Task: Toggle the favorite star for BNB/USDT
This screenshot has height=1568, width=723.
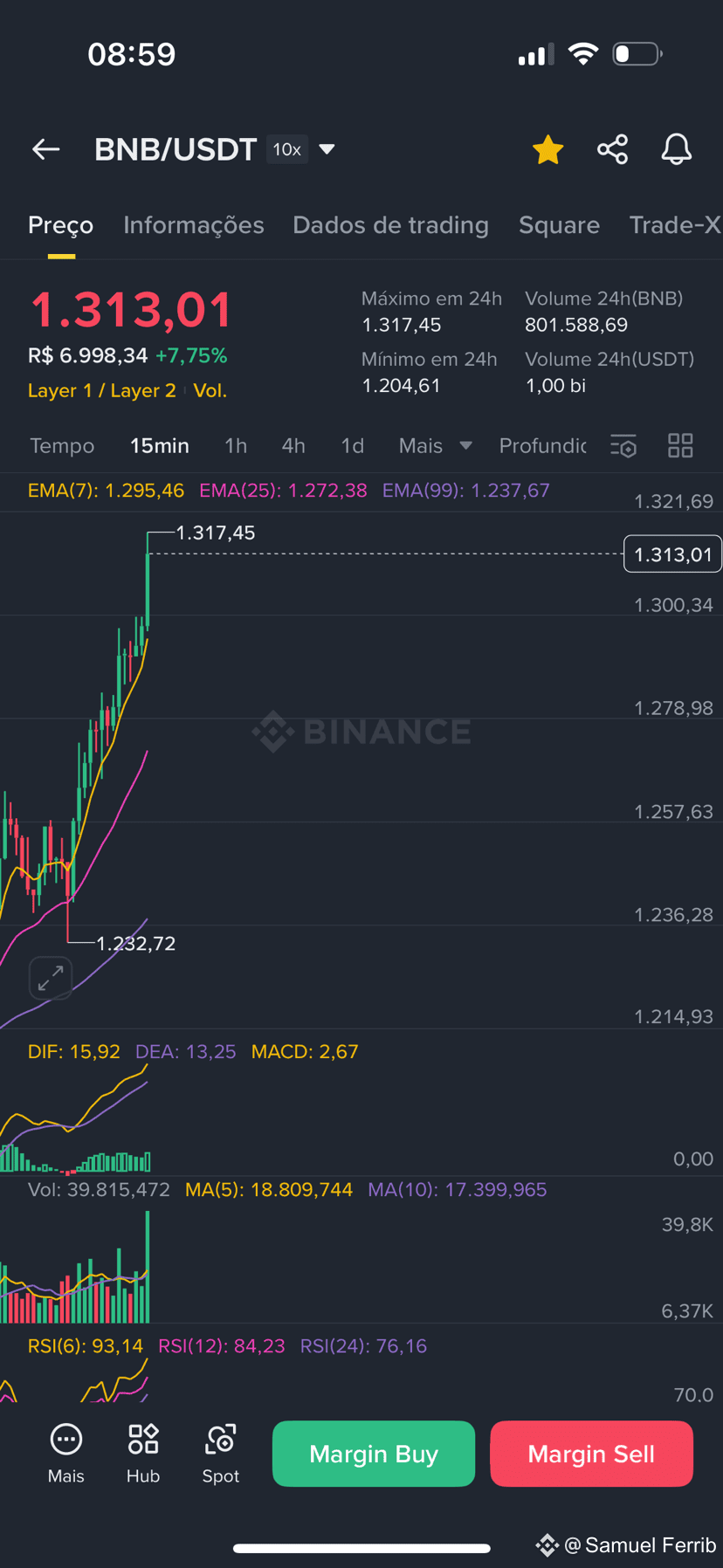Action: (x=548, y=149)
